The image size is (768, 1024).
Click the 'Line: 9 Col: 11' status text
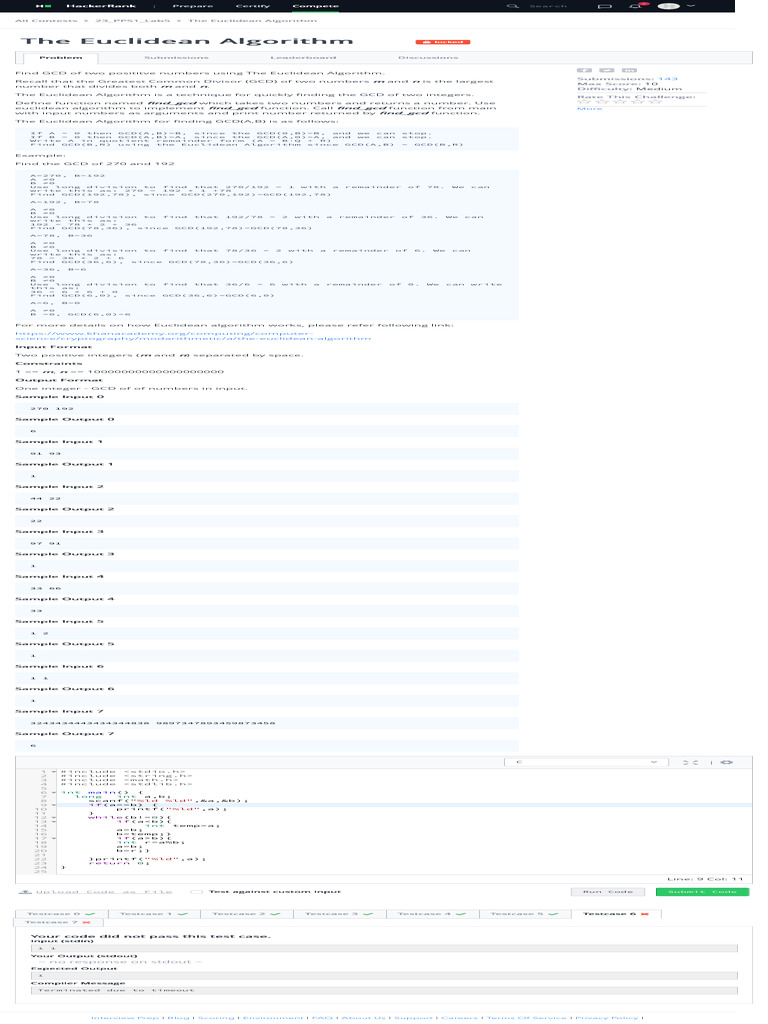[x=705, y=878]
